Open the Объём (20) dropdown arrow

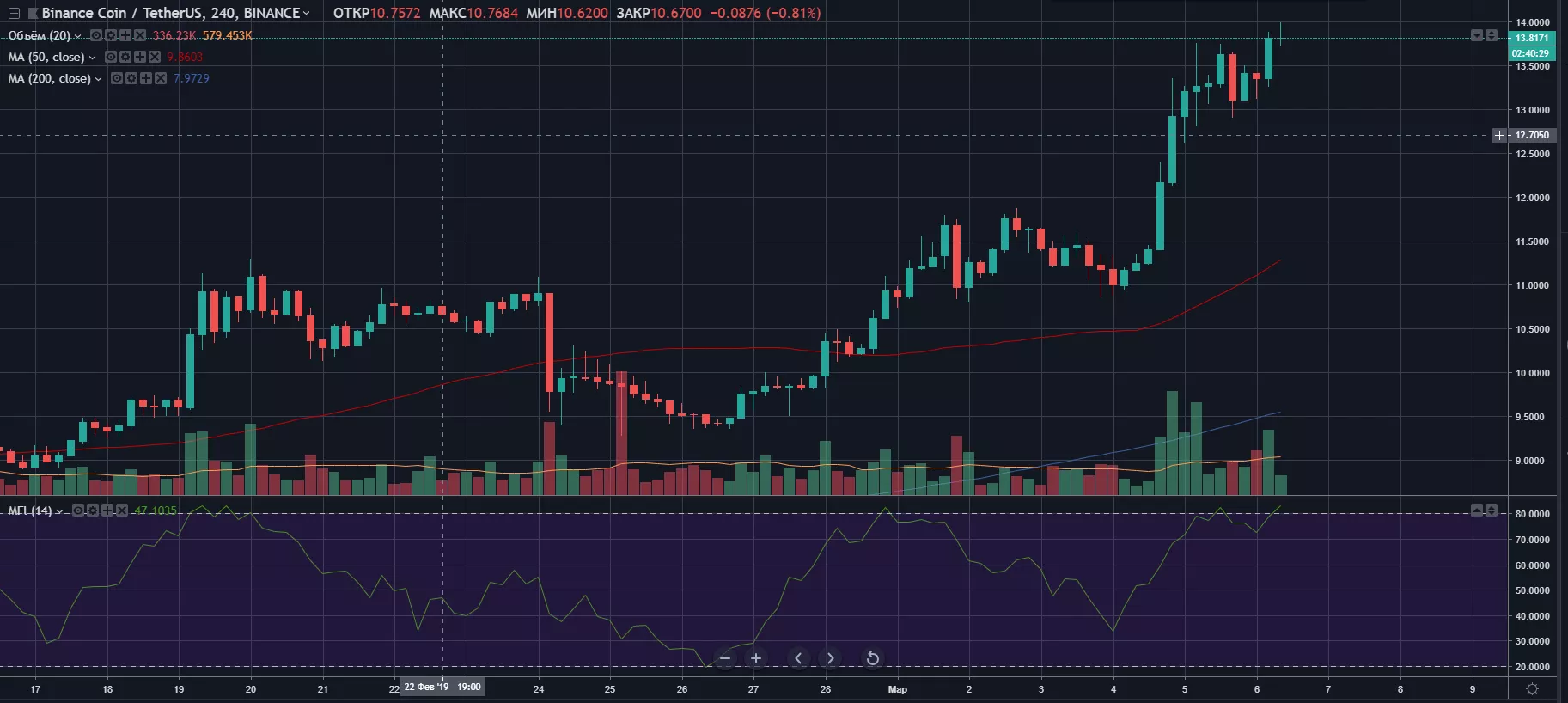pos(77,36)
